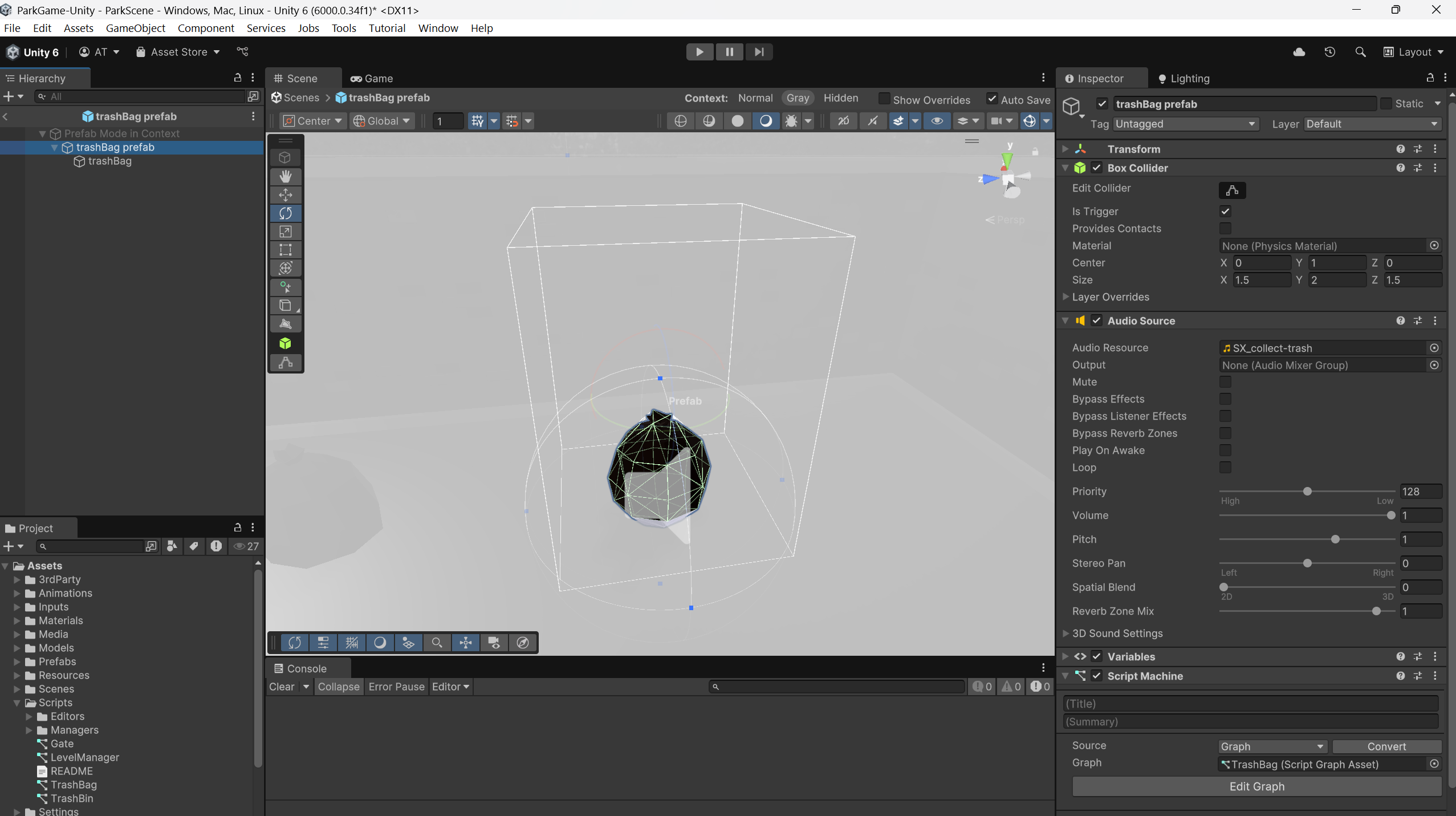The height and width of the screenshot is (816, 1456).
Task: Open Audio Source presets icon
Action: point(1418,320)
